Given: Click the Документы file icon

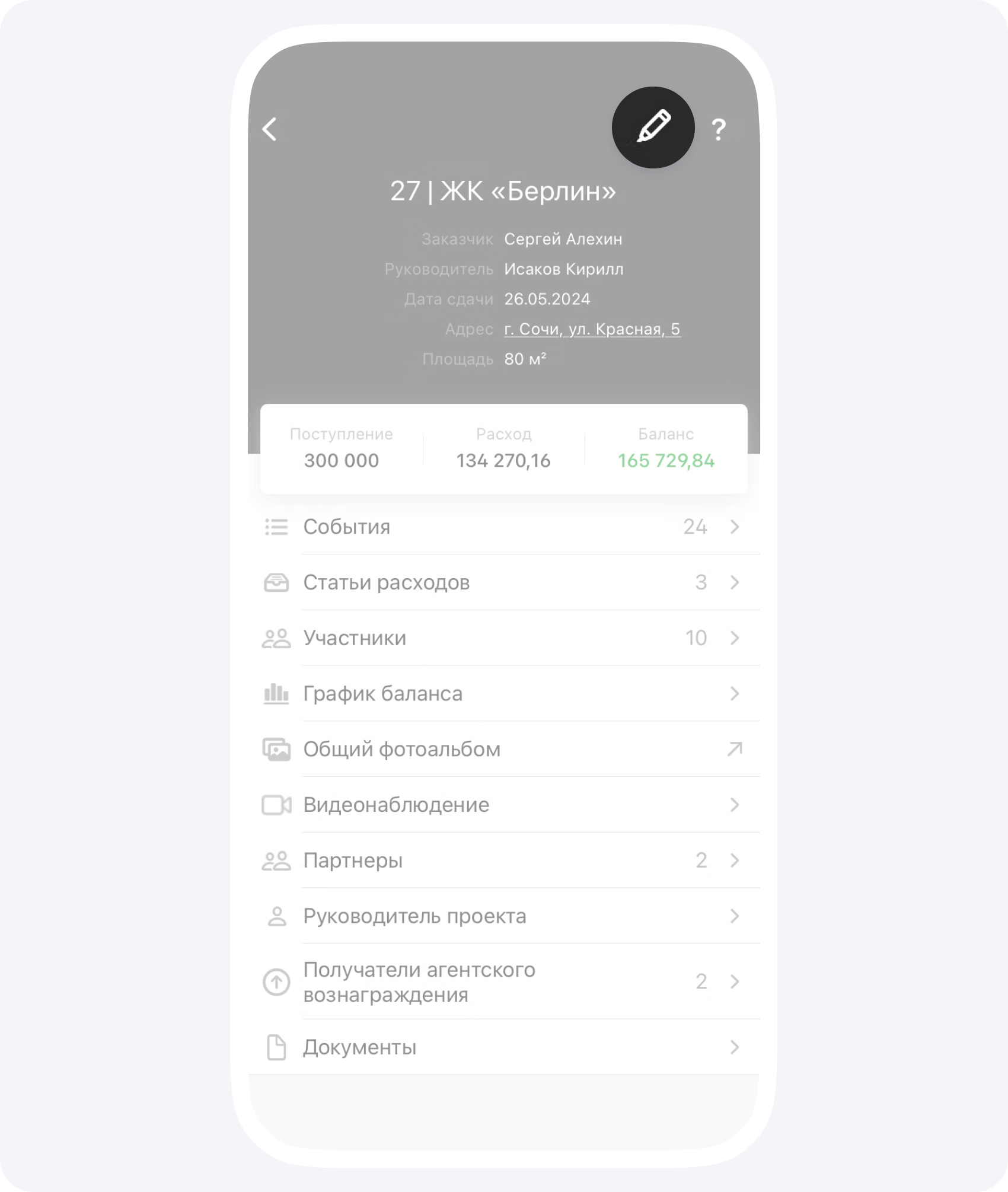Looking at the screenshot, I should click(x=276, y=1047).
